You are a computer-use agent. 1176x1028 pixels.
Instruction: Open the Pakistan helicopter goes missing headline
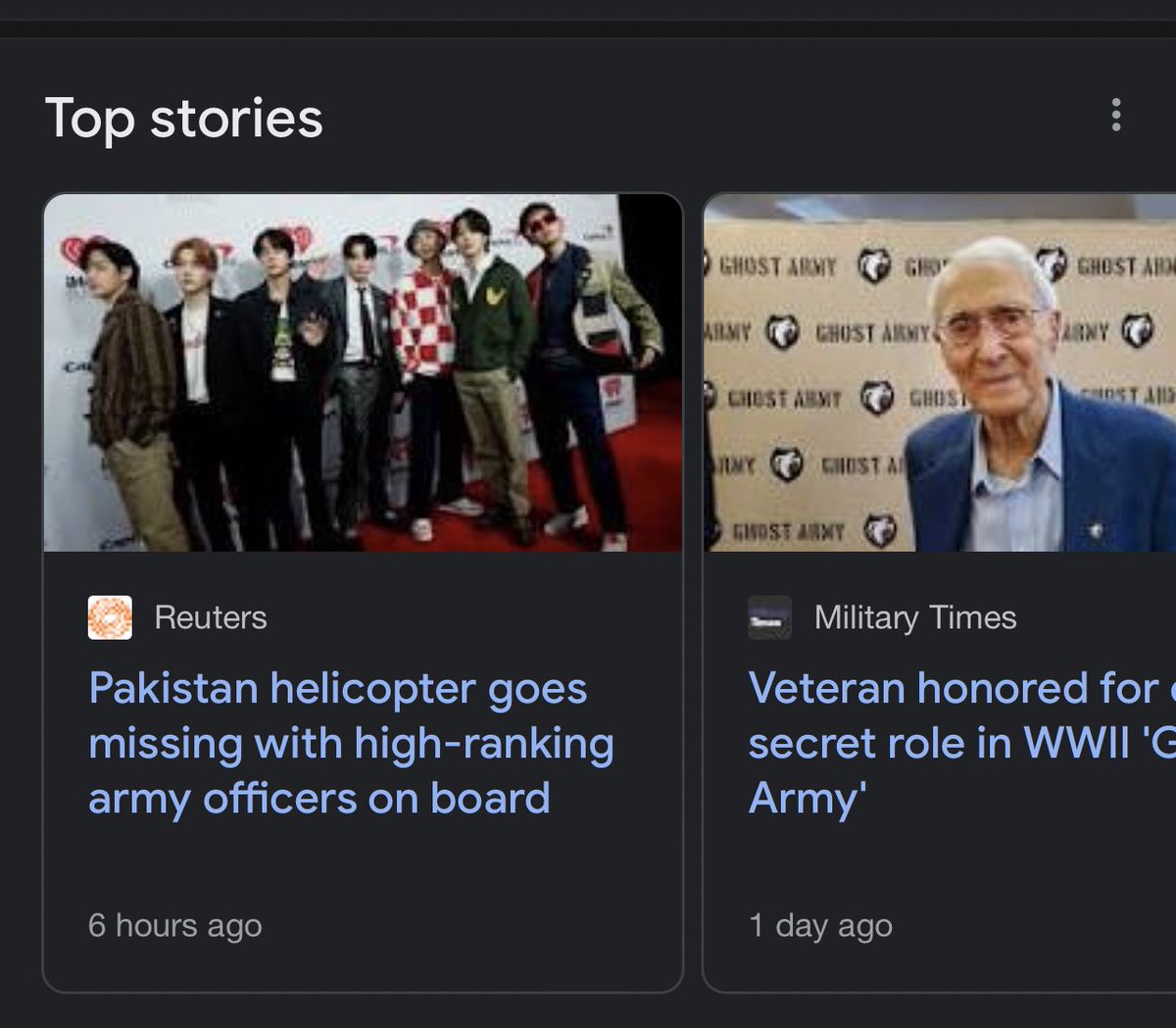[x=351, y=743]
